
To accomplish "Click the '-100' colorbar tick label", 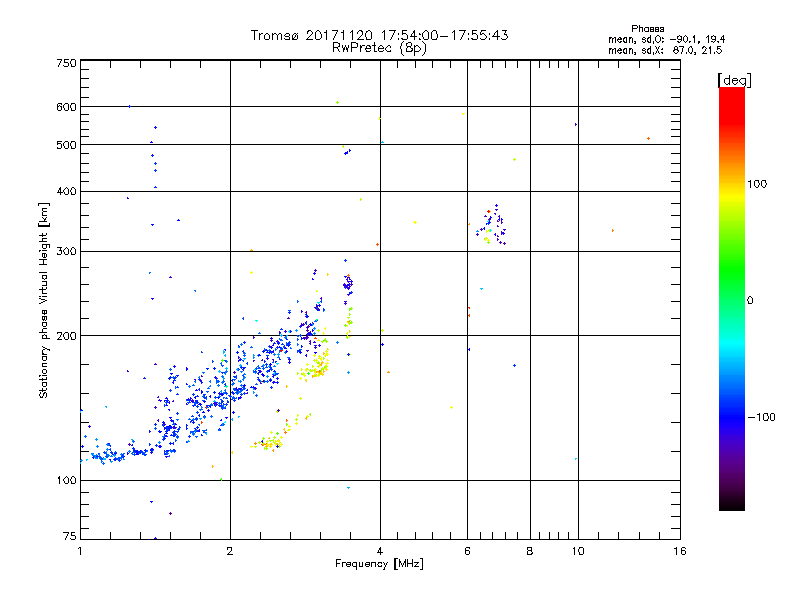I will 761,417.
